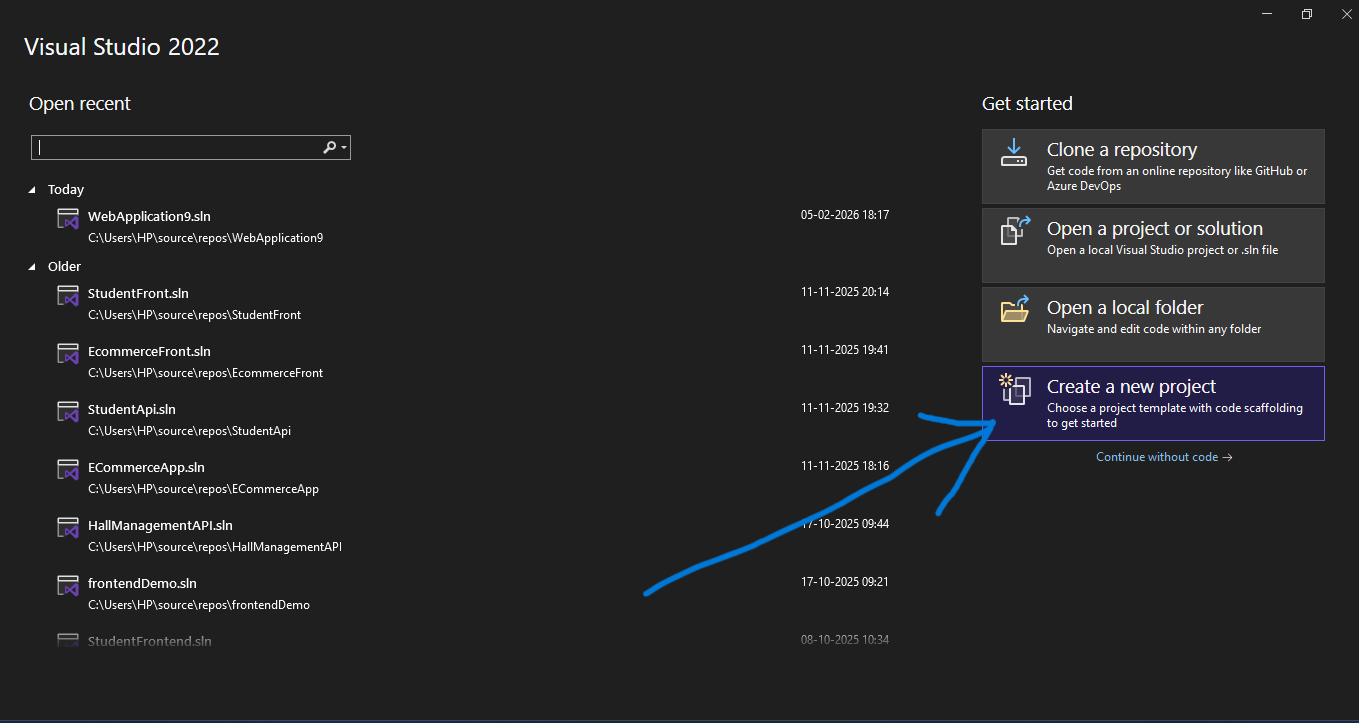
Task: Click the solution icon beside EcommerceFront.sln
Action: 67,353
